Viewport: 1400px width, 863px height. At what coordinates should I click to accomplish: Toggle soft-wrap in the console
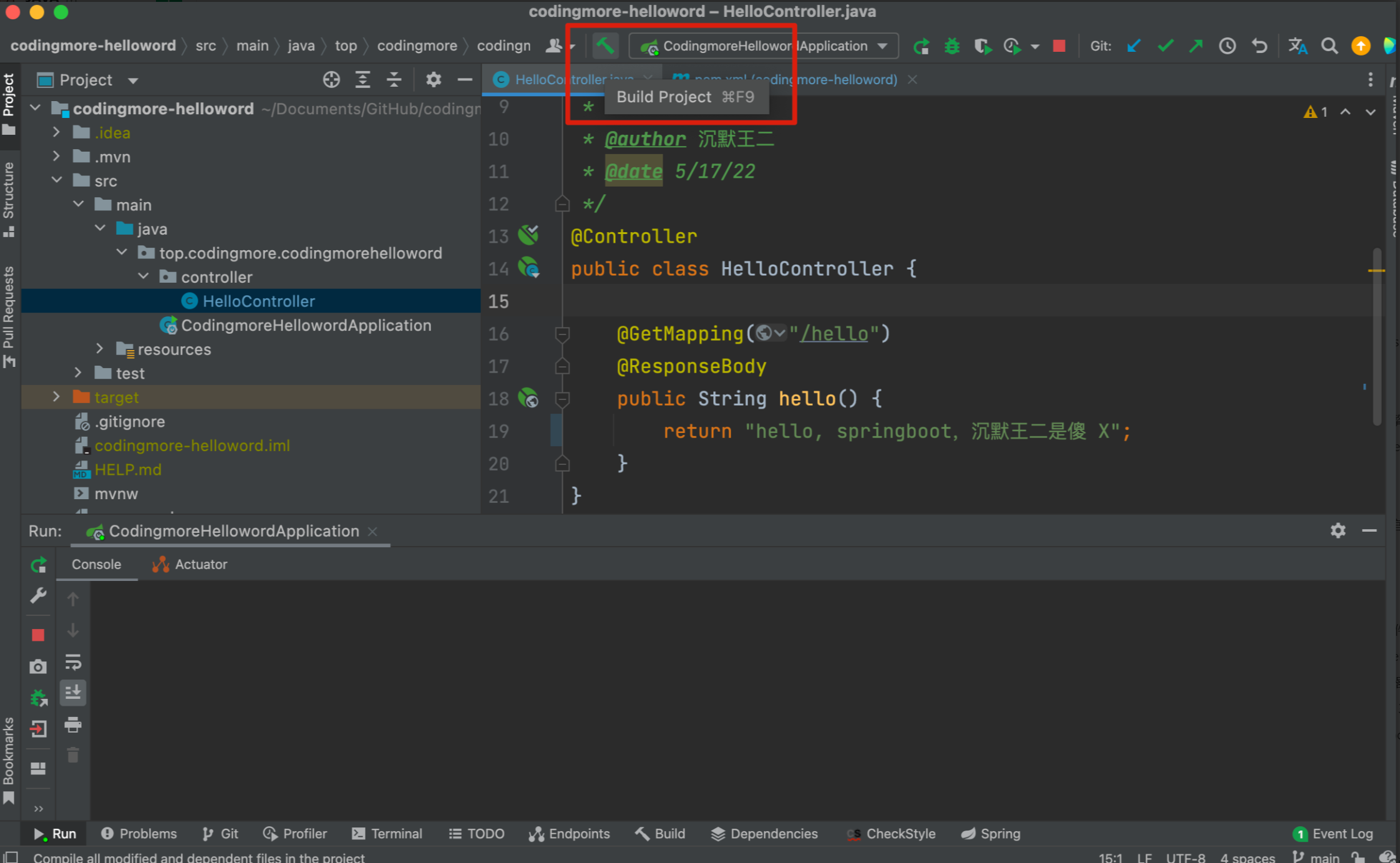pos(73,662)
